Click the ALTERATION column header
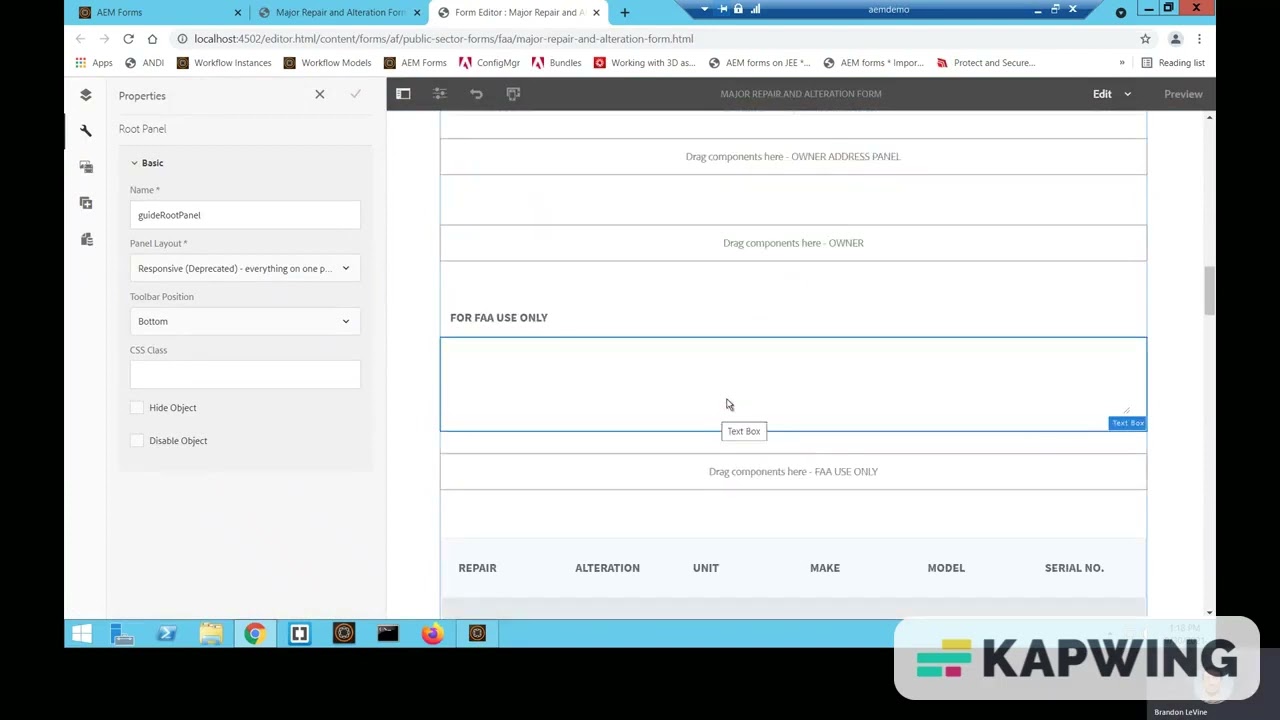This screenshot has height=720, width=1280. pos(607,568)
